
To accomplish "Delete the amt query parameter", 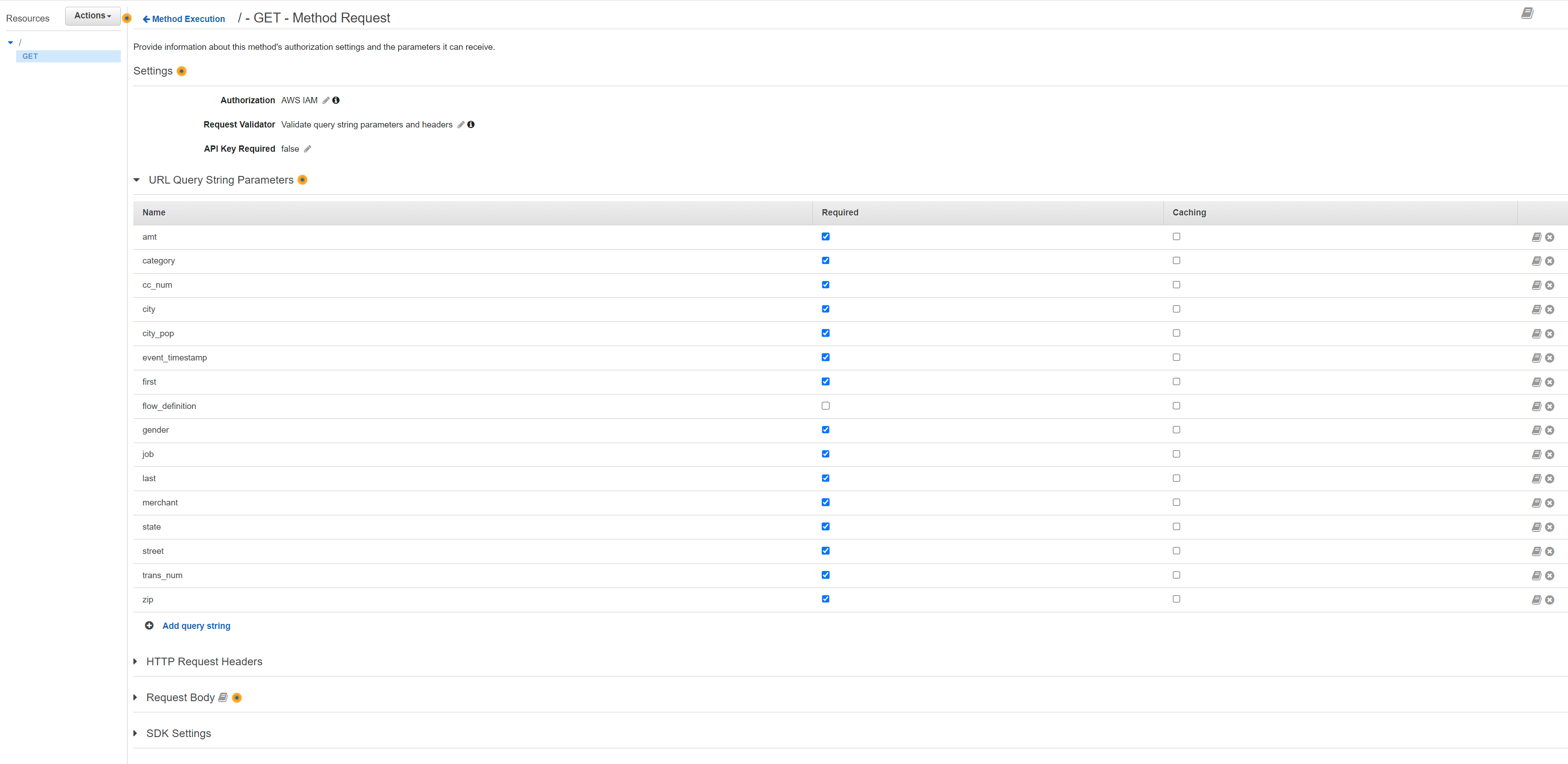I will click(x=1549, y=237).
